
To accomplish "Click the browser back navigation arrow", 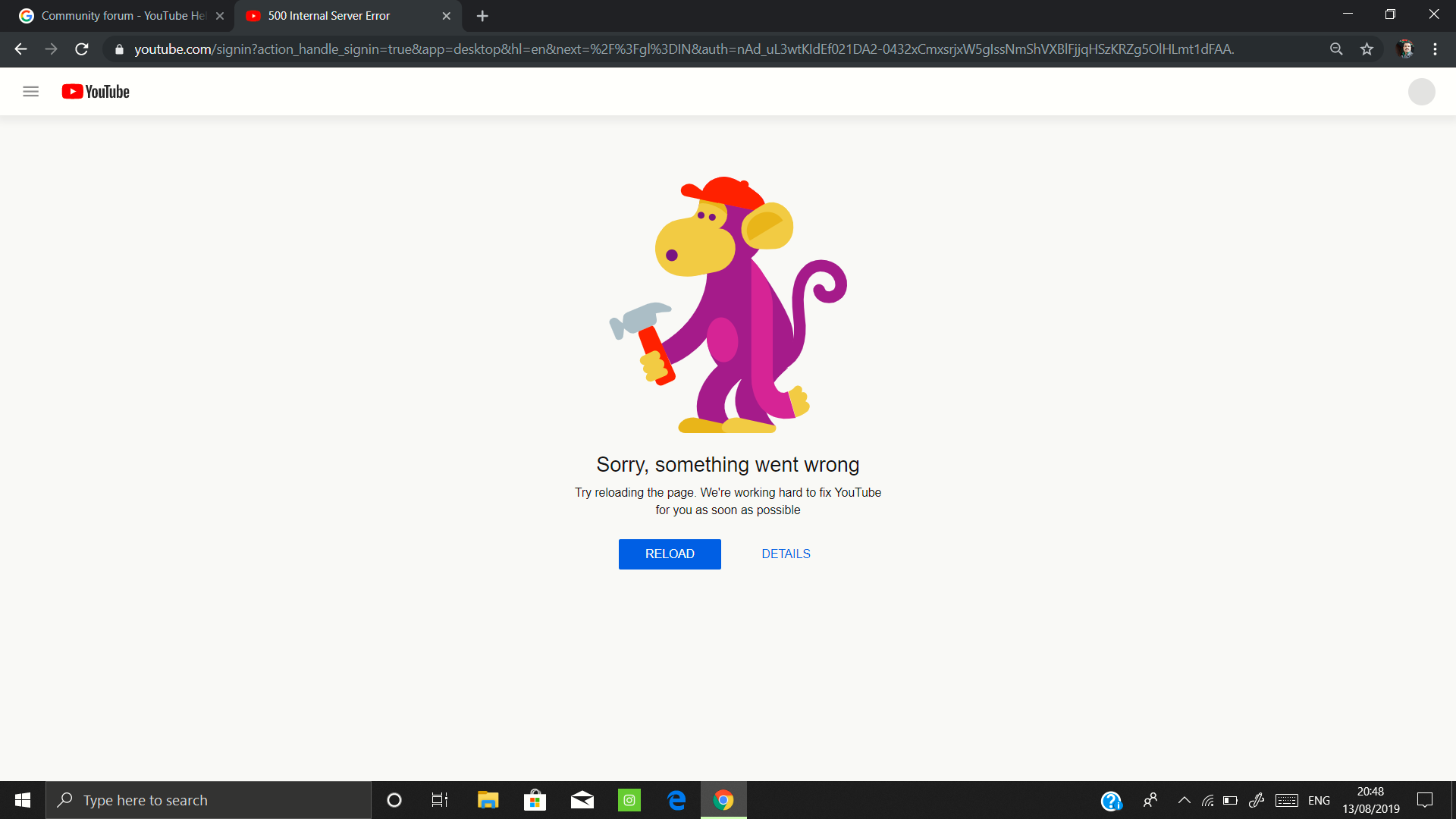I will (20, 49).
